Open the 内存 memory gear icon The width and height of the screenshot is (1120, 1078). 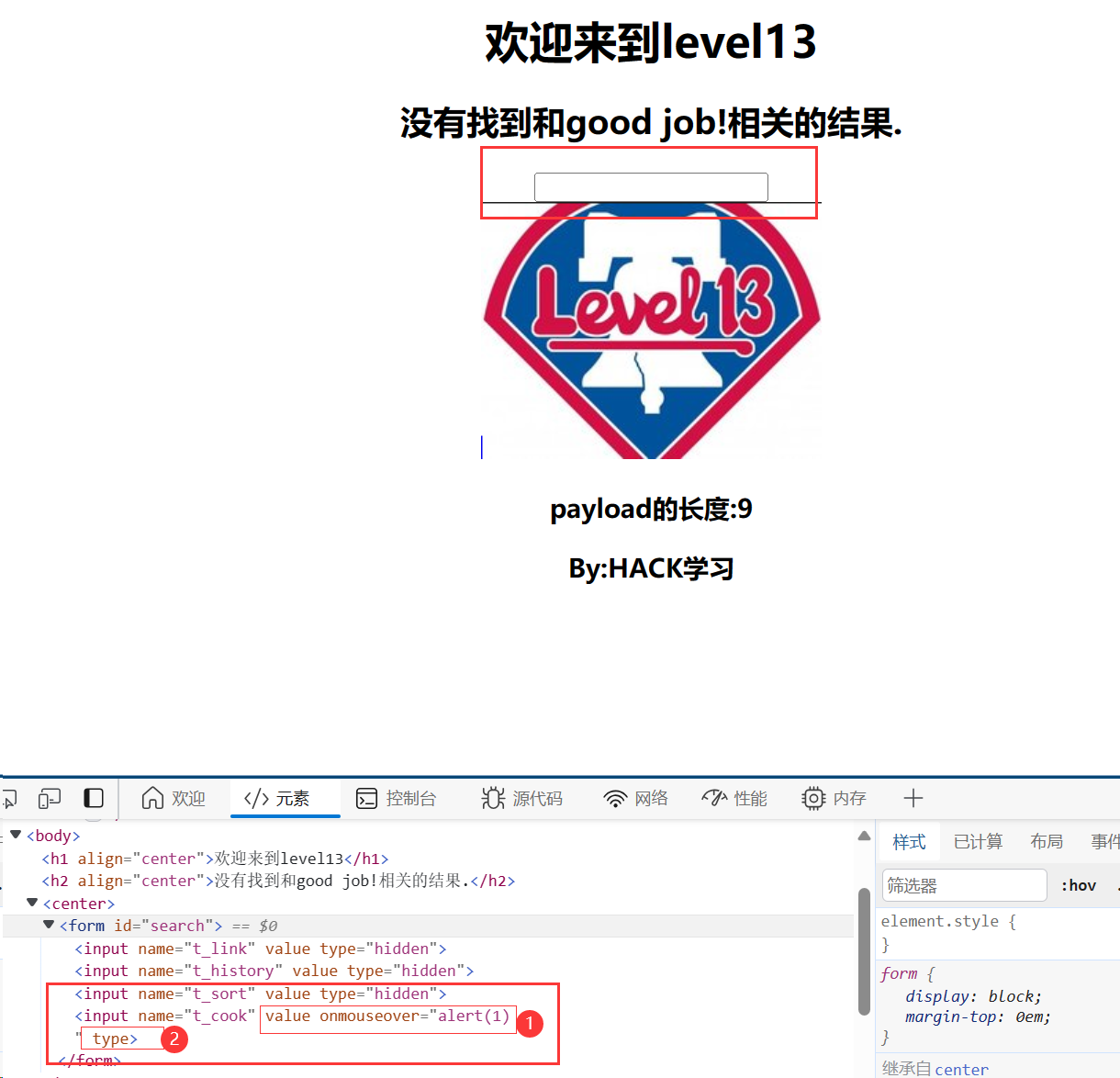coord(813,798)
